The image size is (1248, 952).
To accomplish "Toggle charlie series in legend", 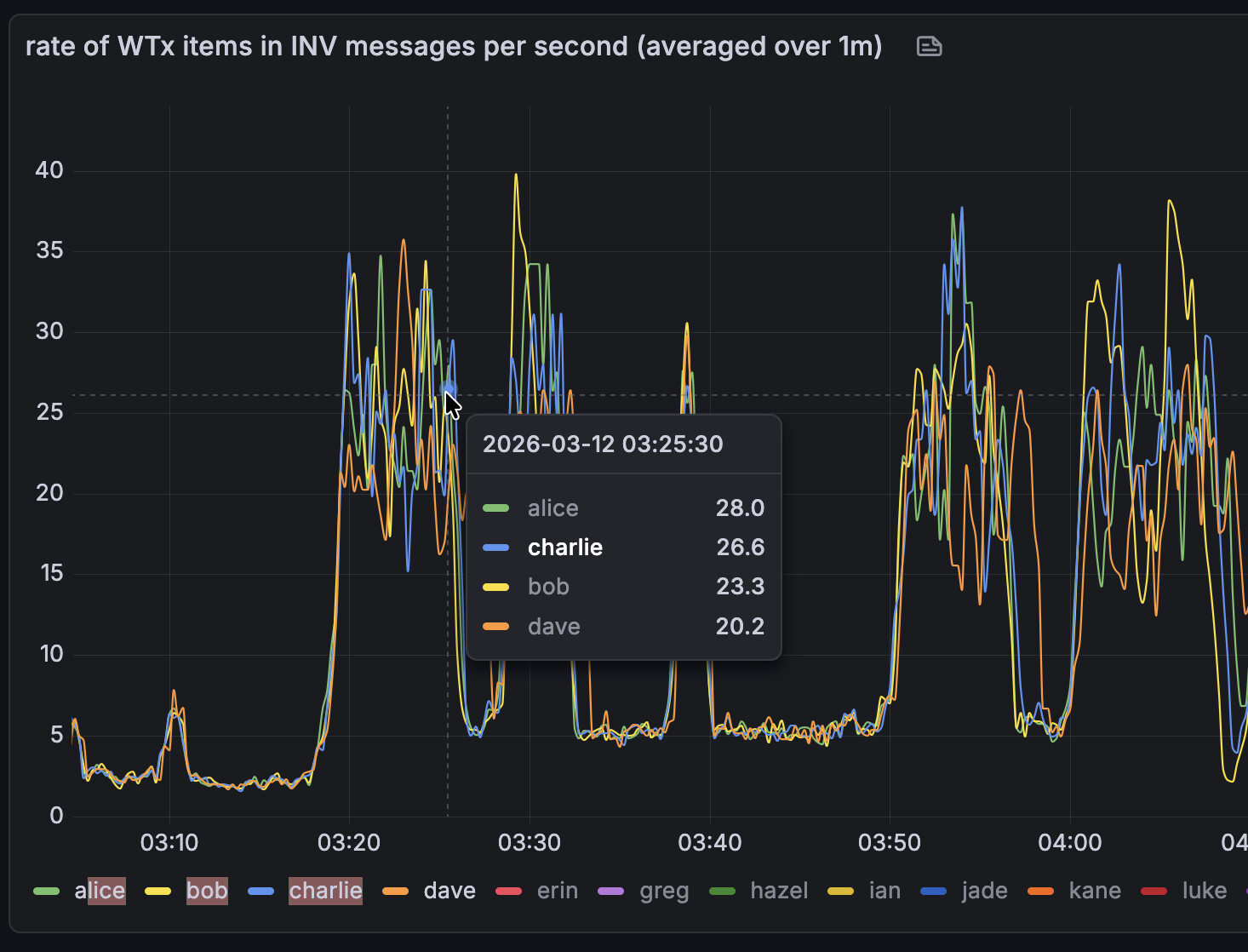I will pyautogui.click(x=325, y=891).
